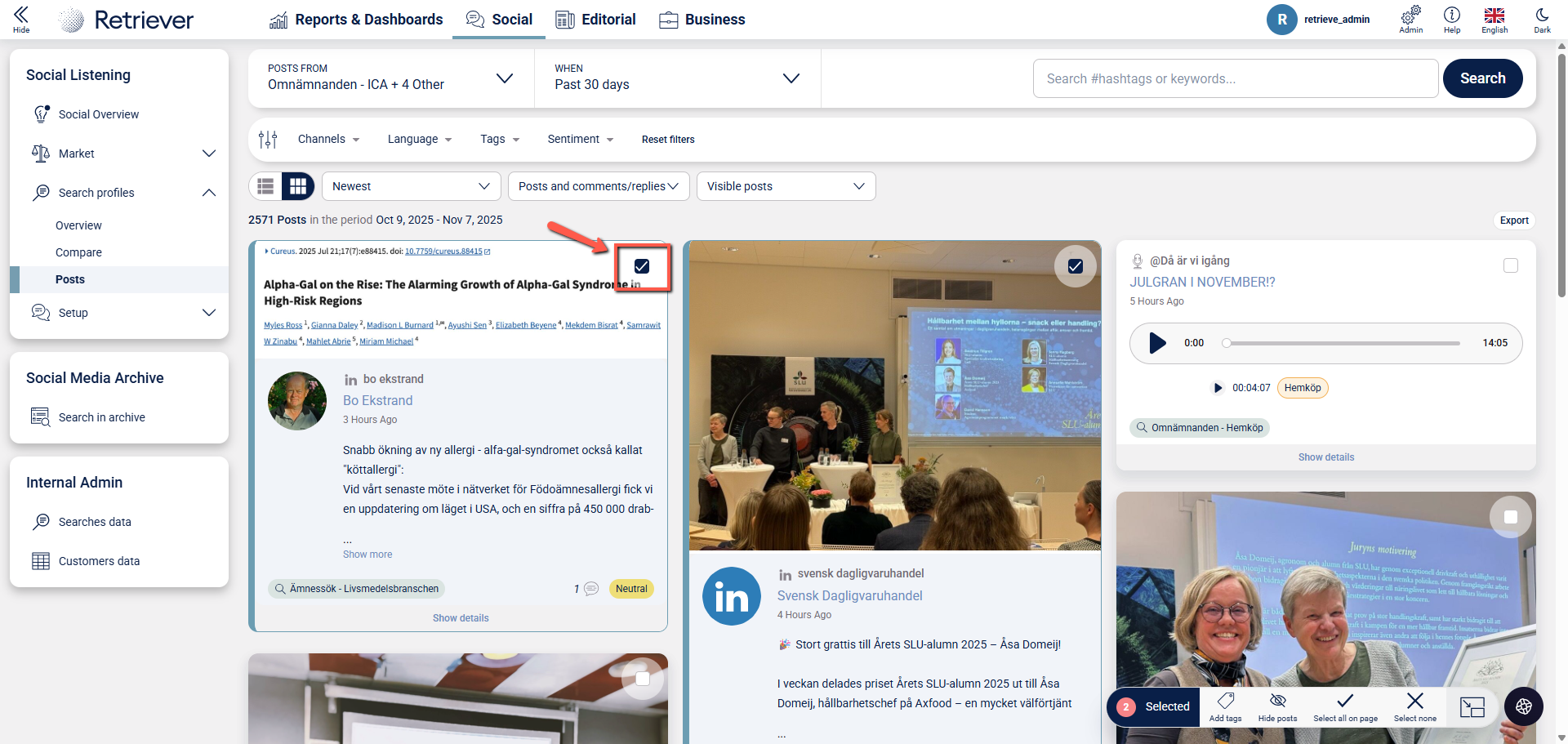Click the comment bubble icon on Bo Ekstrand post

tap(591, 589)
